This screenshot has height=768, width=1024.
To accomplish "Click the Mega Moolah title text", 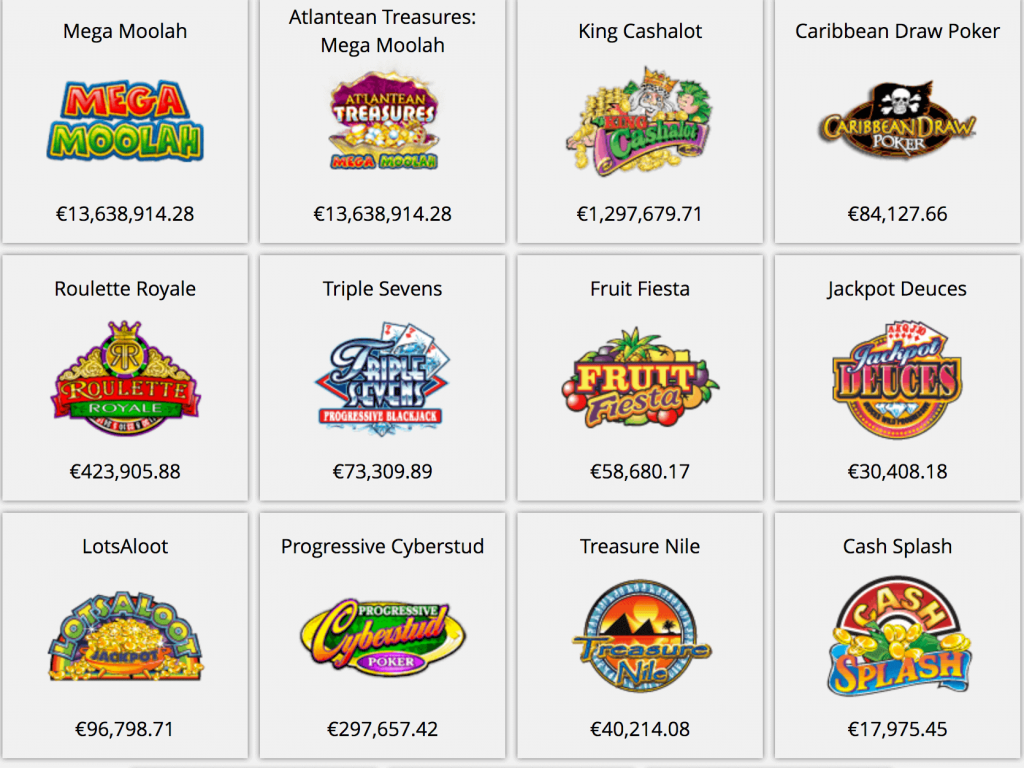I will coord(125,31).
